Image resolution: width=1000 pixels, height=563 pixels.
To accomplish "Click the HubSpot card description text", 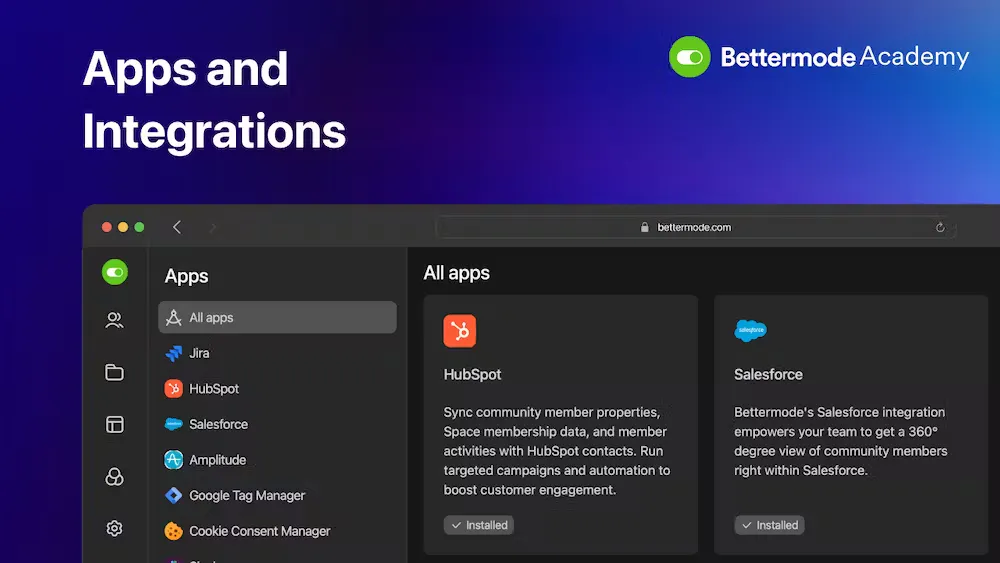I will tap(557, 451).
